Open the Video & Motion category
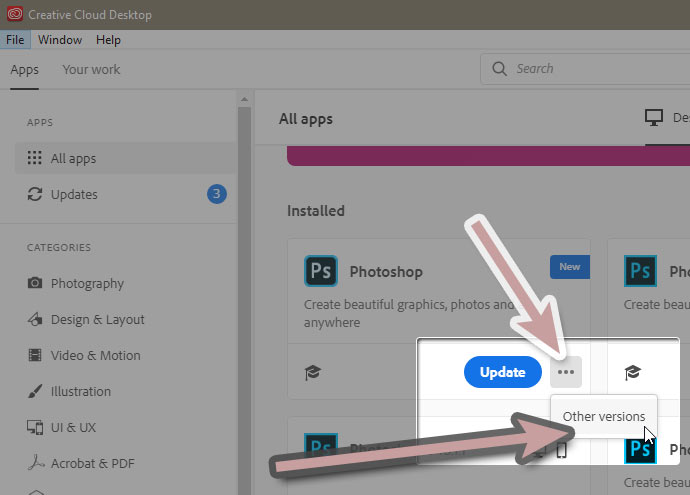The height and width of the screenshot is (495, 690). click(x=95, y=355)
